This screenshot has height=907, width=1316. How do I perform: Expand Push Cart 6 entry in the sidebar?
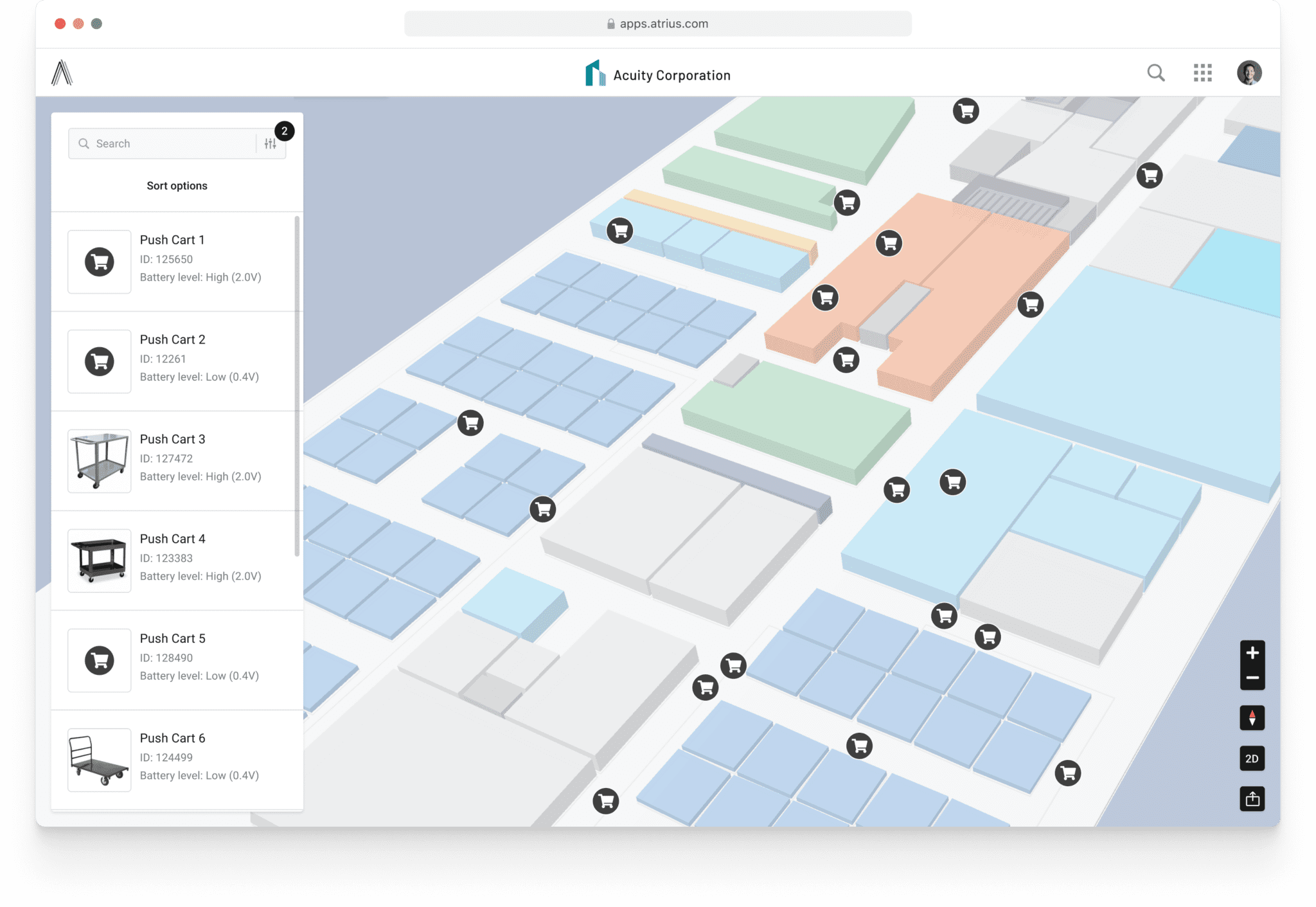coord(177,757)
